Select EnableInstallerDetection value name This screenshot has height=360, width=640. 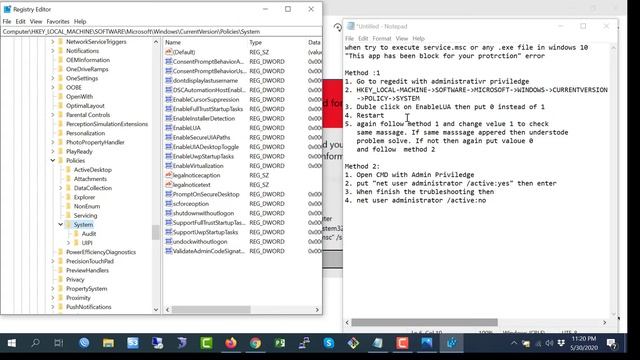coord(204,118)
